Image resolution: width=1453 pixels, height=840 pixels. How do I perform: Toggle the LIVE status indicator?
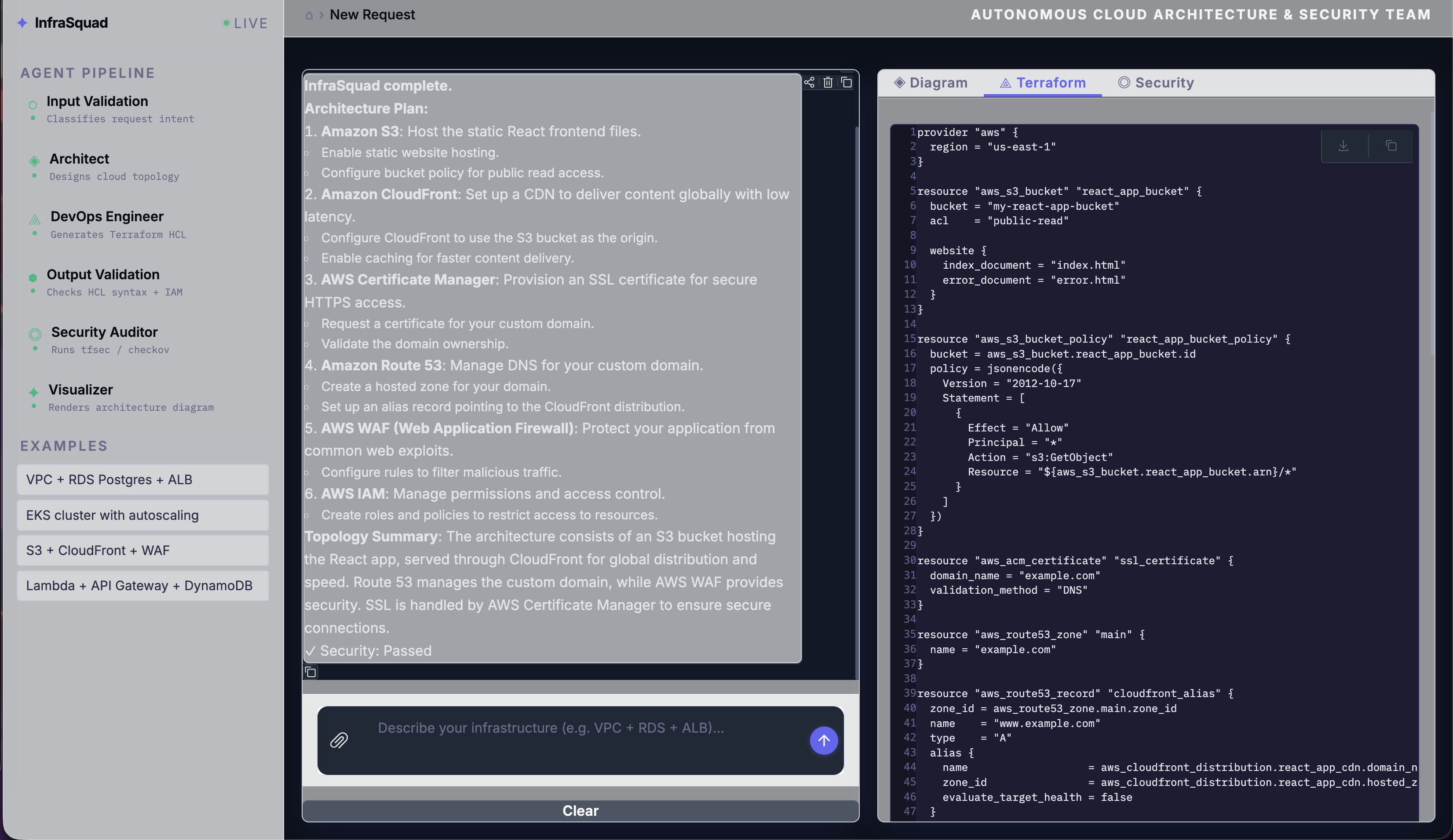[x=245, y=23]
